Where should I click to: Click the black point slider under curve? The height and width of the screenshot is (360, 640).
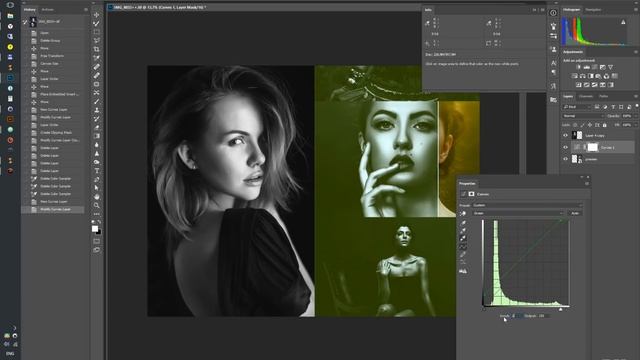coord(484,309)
